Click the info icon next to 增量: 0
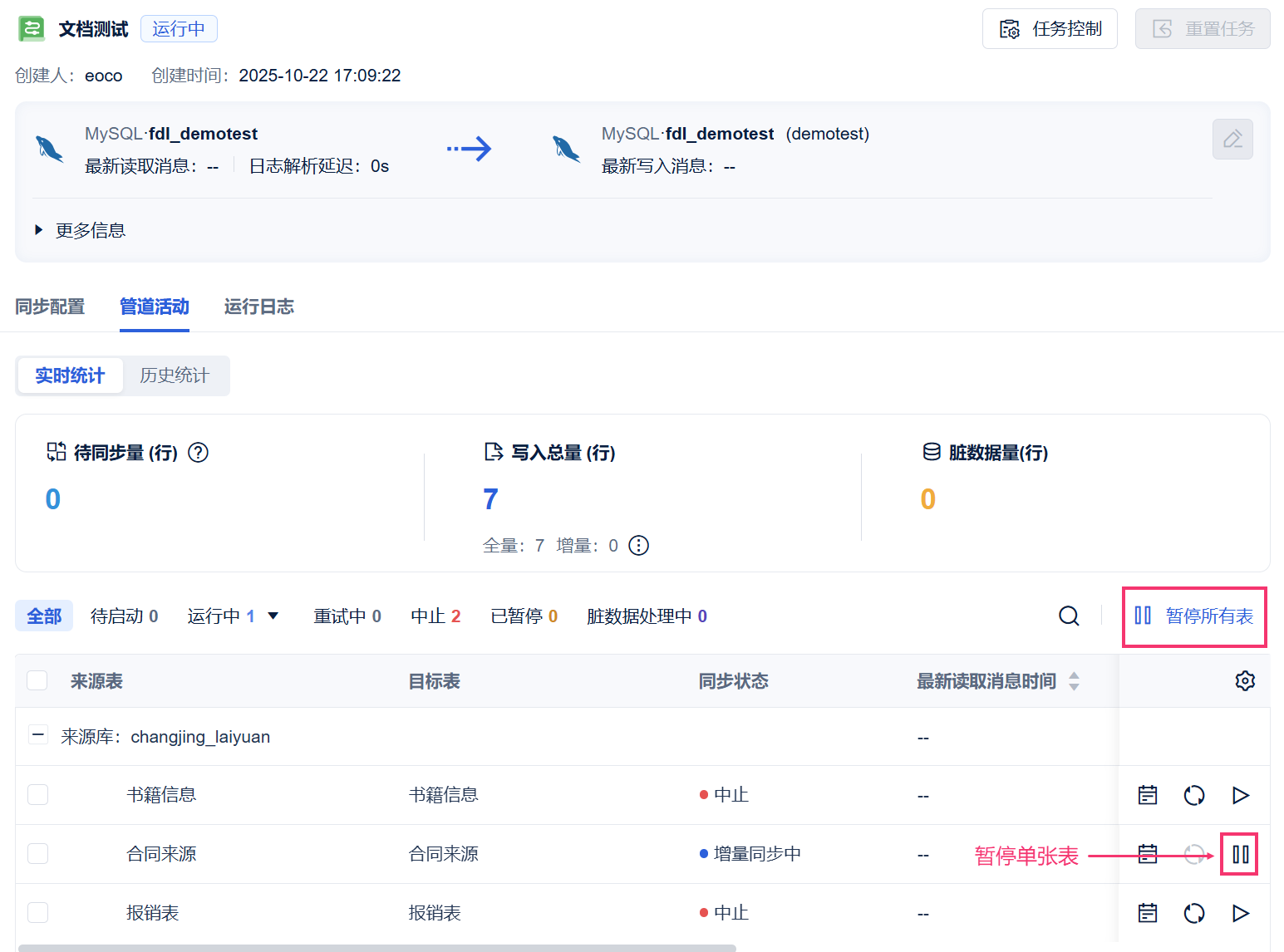1284x952 pixels. click(x=638, y=546)
